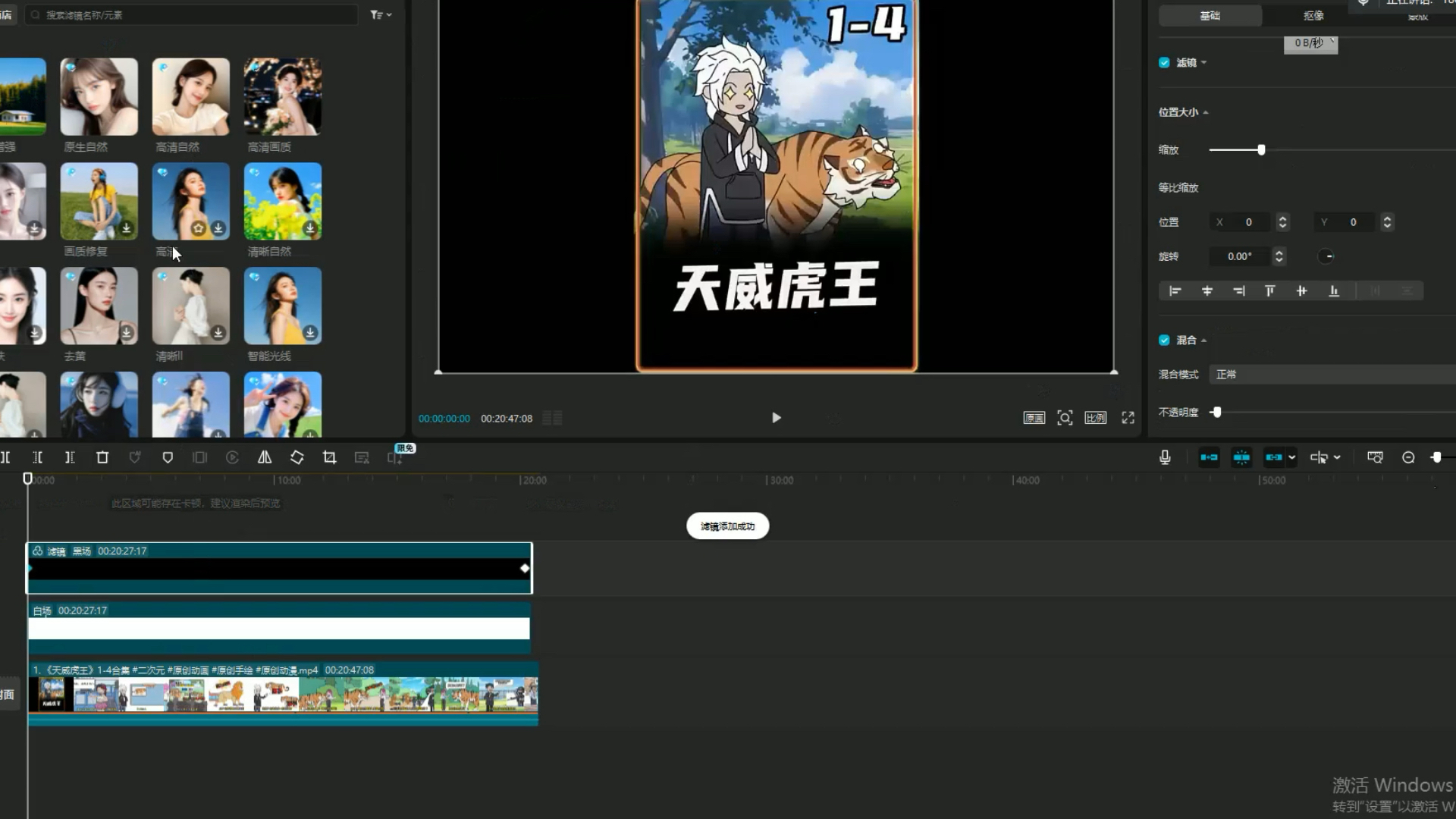Collapse the 位置大小 section
Viewport: 1456px width, 819px height.
1206,112
